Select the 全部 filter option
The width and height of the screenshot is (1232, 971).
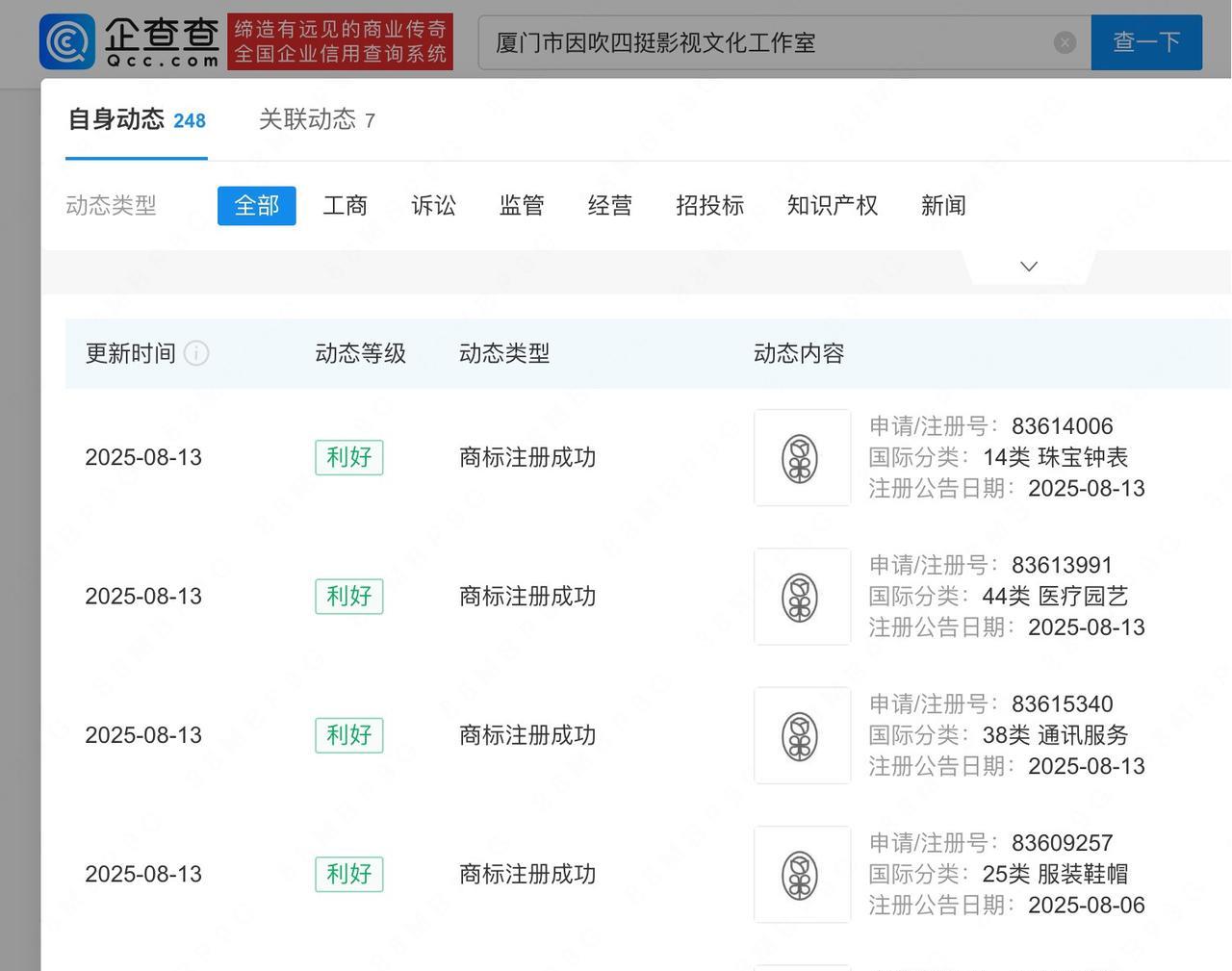coord(256,206)
